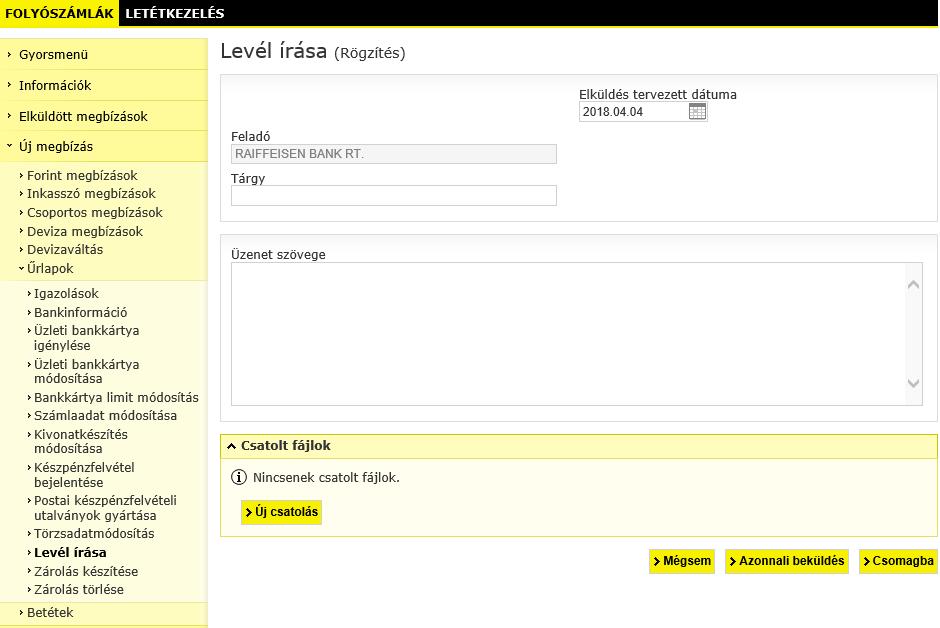Open the Igazolások form
940x628 pixels.
click(x=66, y=294)
